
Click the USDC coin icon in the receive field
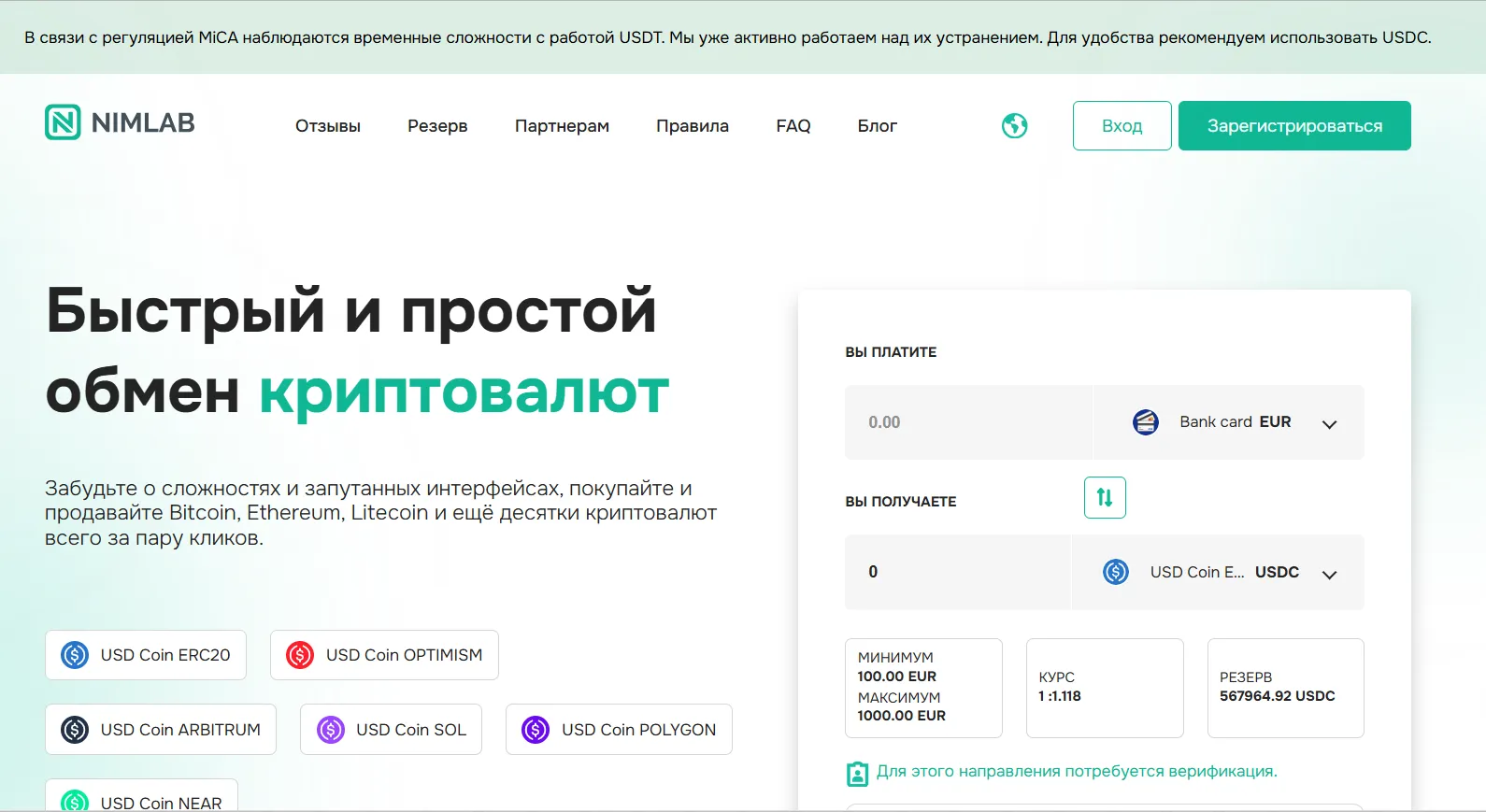point(1116,572)
